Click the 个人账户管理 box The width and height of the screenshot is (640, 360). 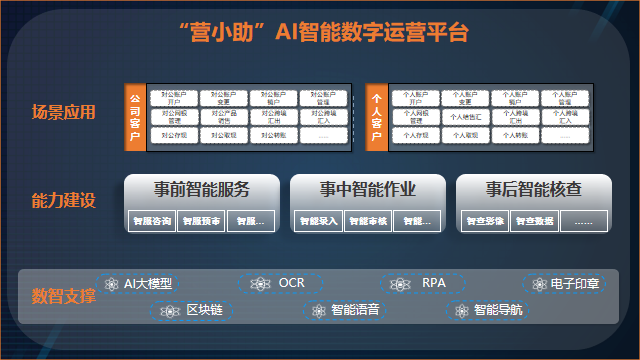[x=565, y=98]
